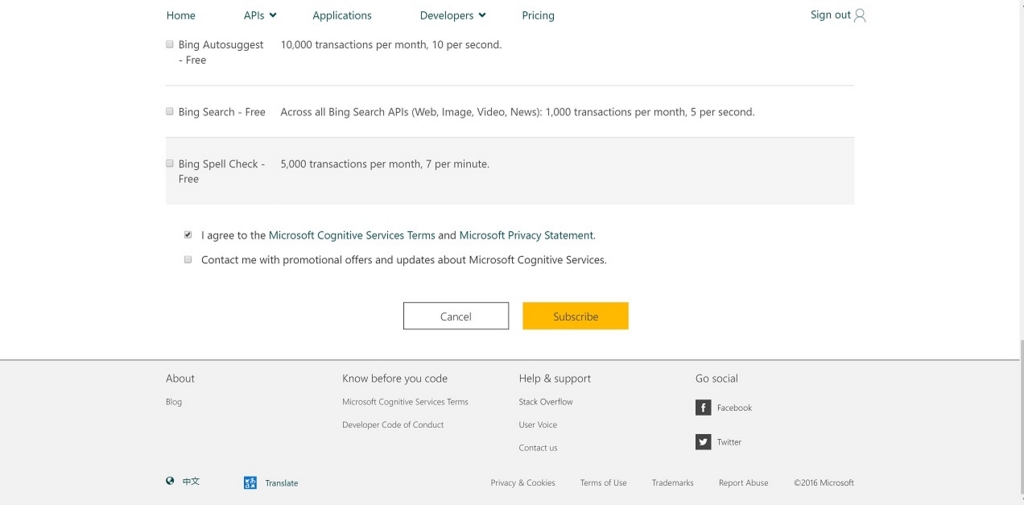Click the Cancel button

coord(456,316)
